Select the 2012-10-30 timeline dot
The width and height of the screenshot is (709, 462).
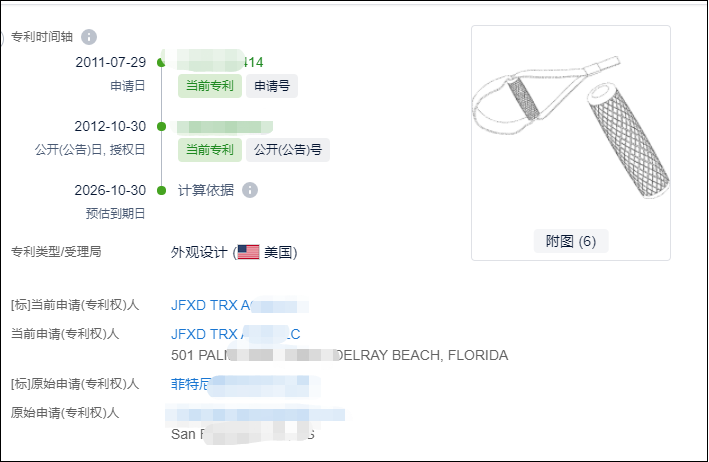point(162,127)
